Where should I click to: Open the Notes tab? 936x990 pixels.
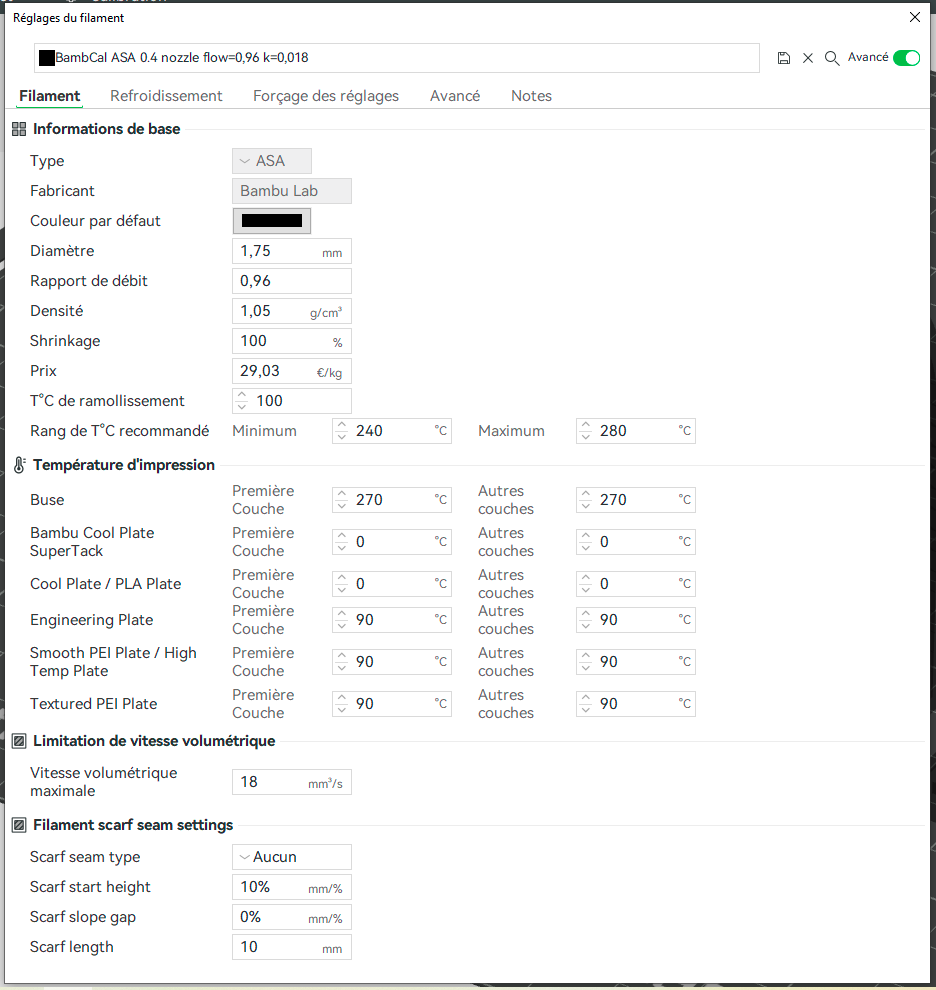pos(531,96)
